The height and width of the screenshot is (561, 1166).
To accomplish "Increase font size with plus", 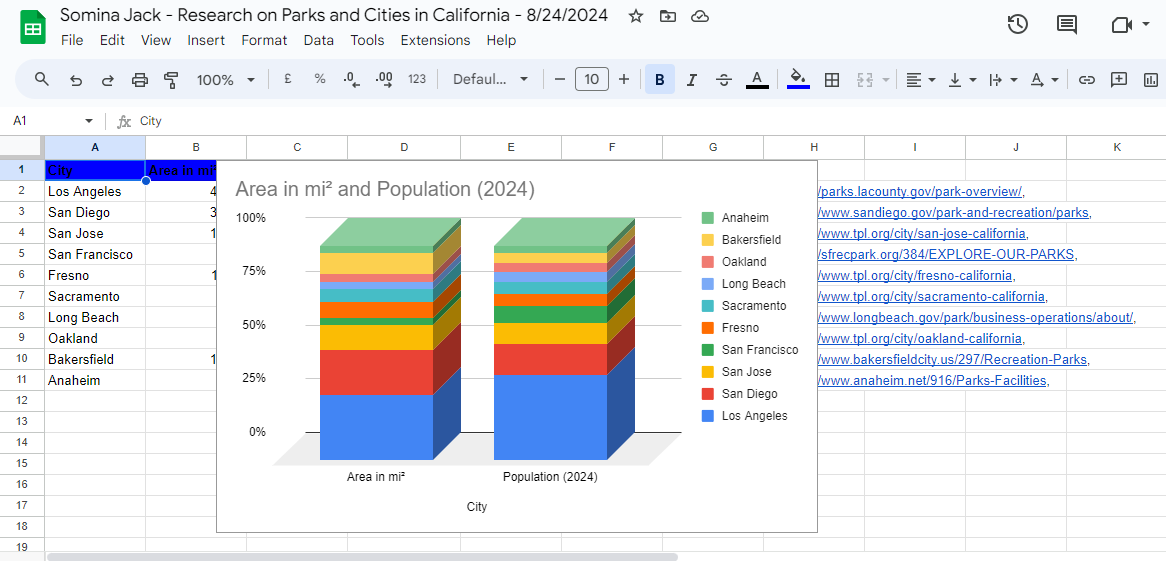I will coord(624,79).
